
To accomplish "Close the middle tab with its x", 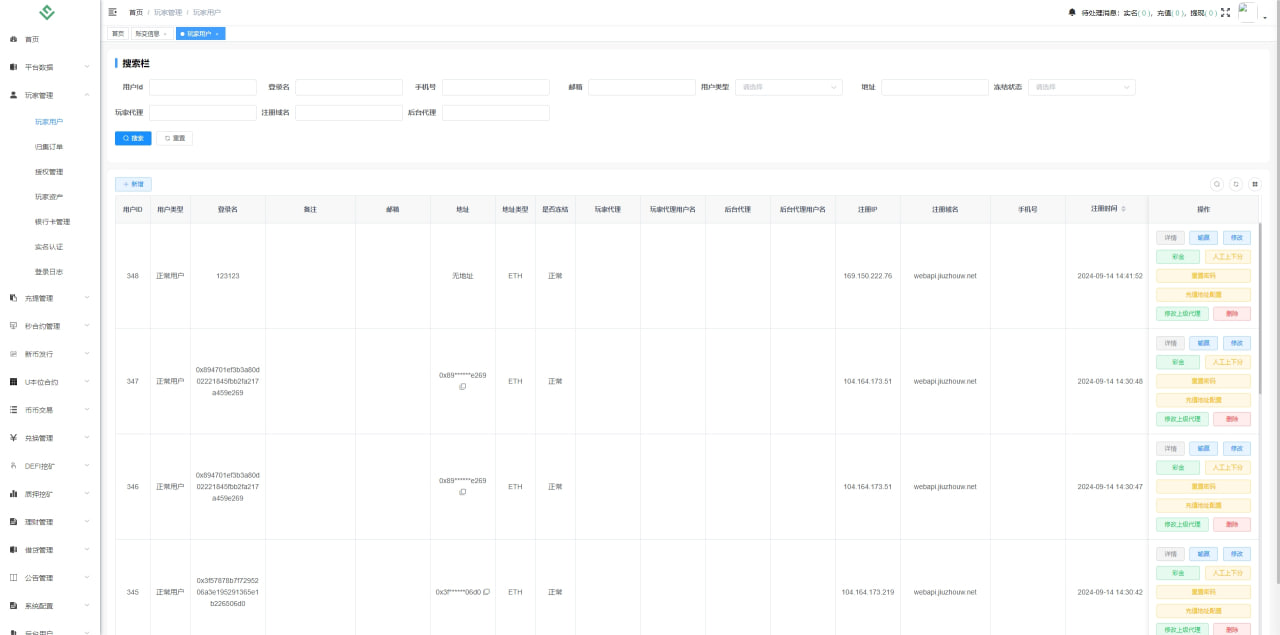I will [x=165, y=34].
